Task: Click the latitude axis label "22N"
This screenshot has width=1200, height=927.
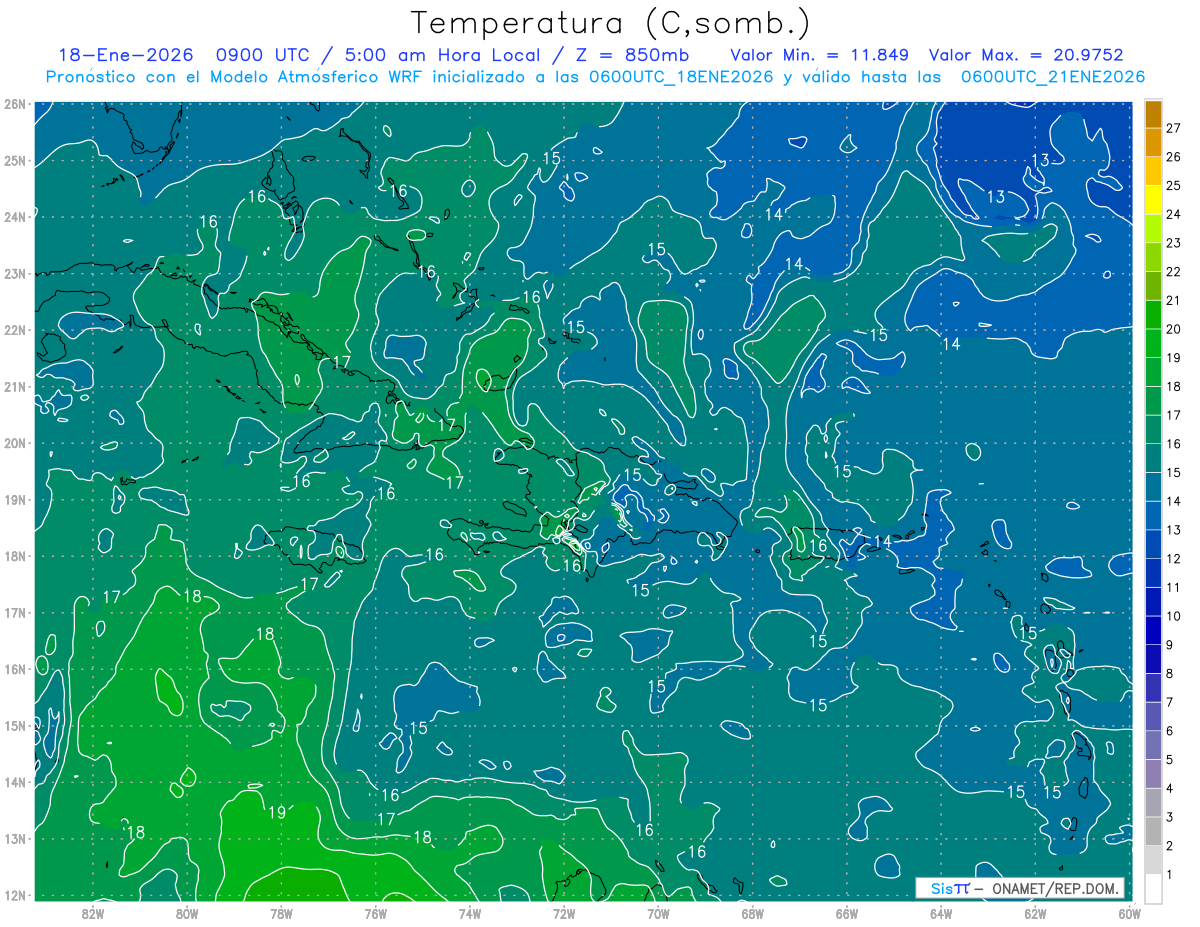Action: pyautogui.click(x=14, y=330)
